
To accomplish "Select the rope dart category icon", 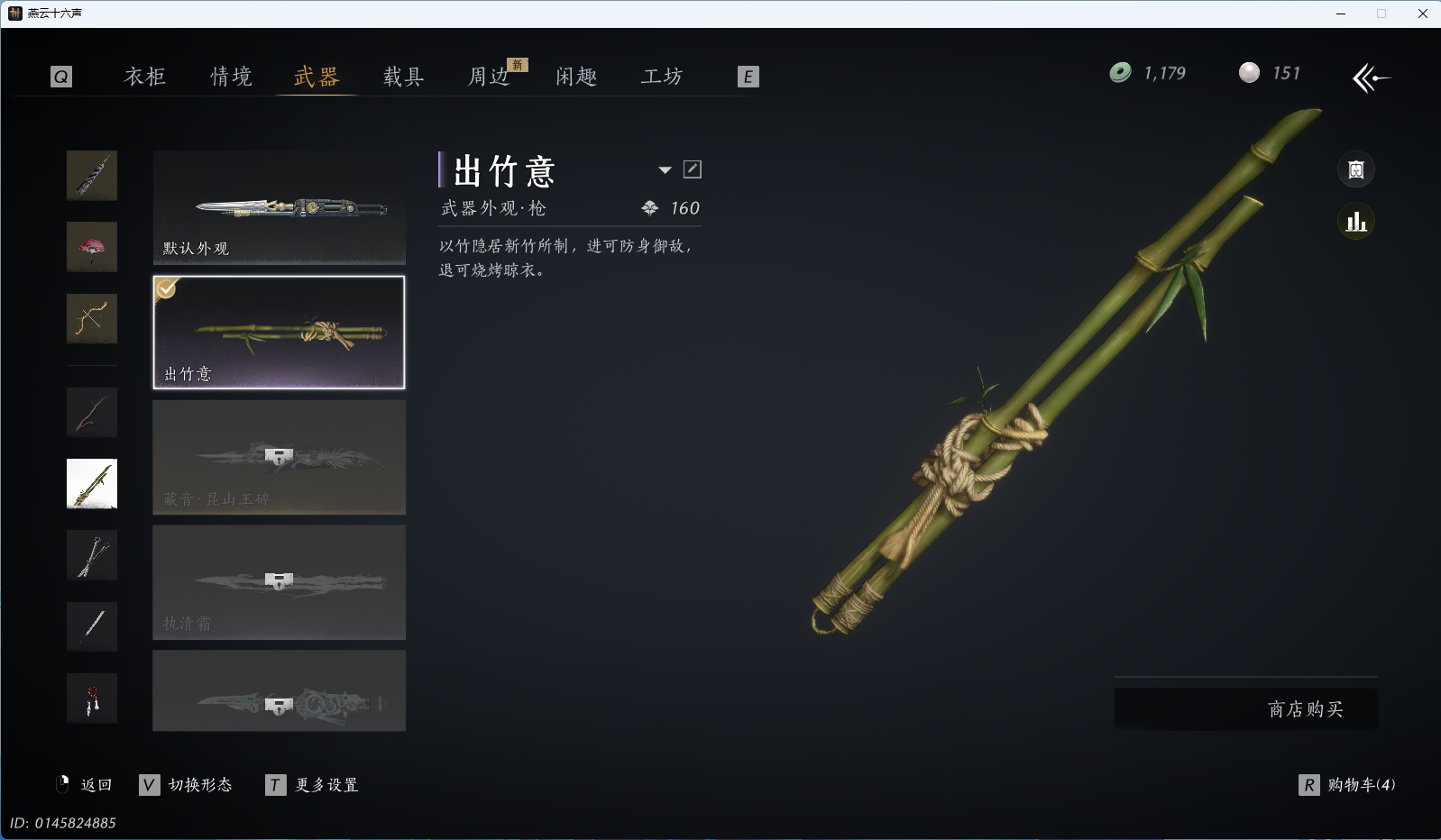I will tap(92, 698).
